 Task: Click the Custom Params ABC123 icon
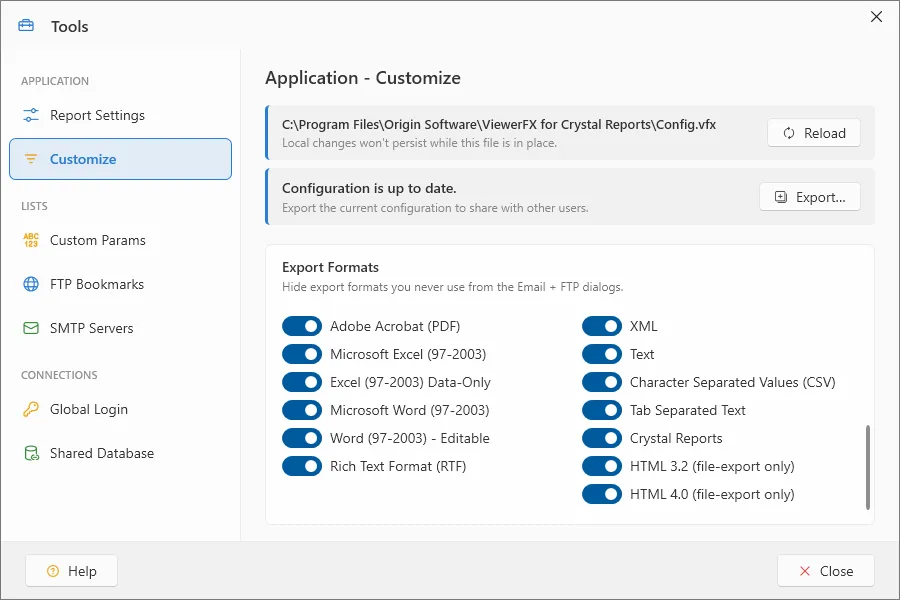(31, 240)
